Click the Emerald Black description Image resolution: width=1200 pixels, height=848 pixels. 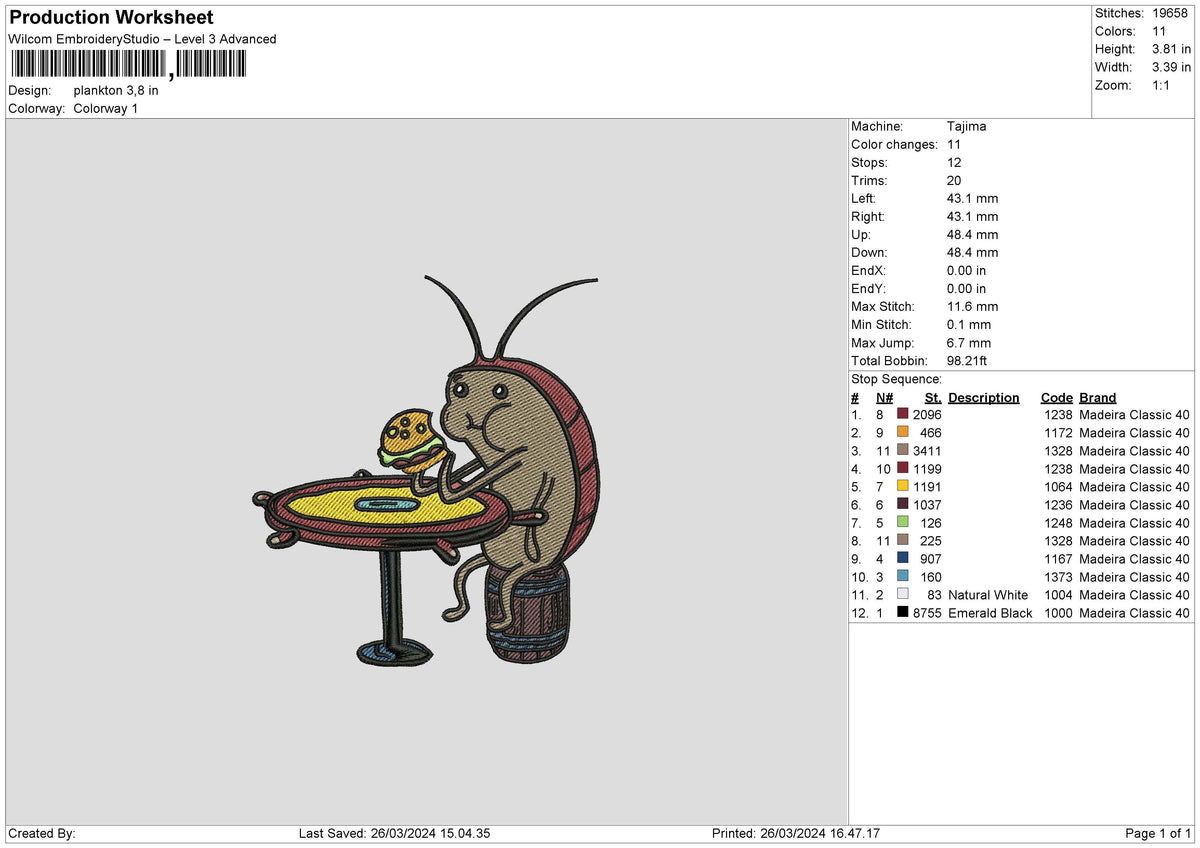(x=990, y=612)
